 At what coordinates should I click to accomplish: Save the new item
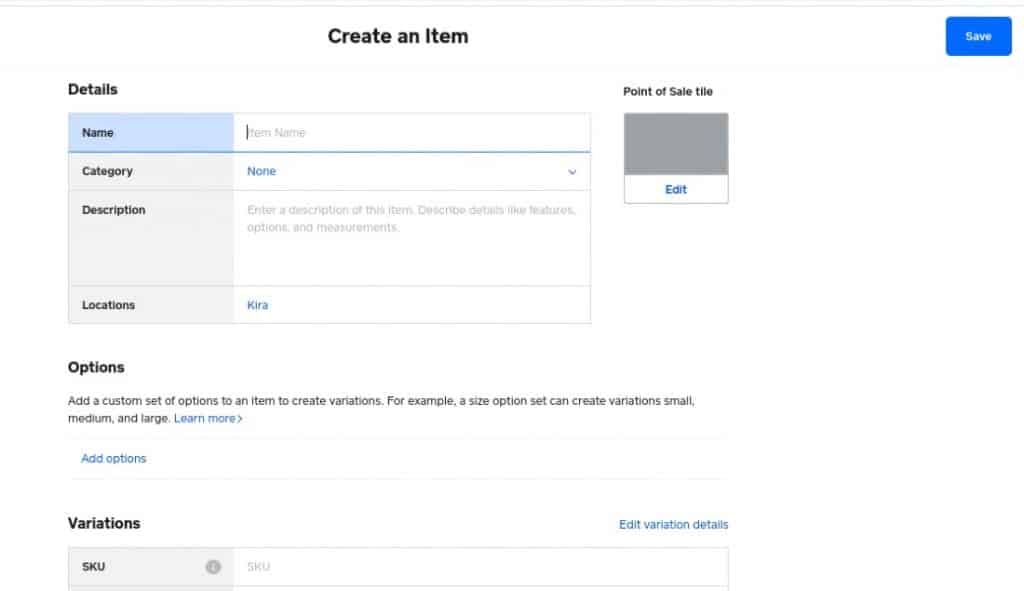click(978, 35)
